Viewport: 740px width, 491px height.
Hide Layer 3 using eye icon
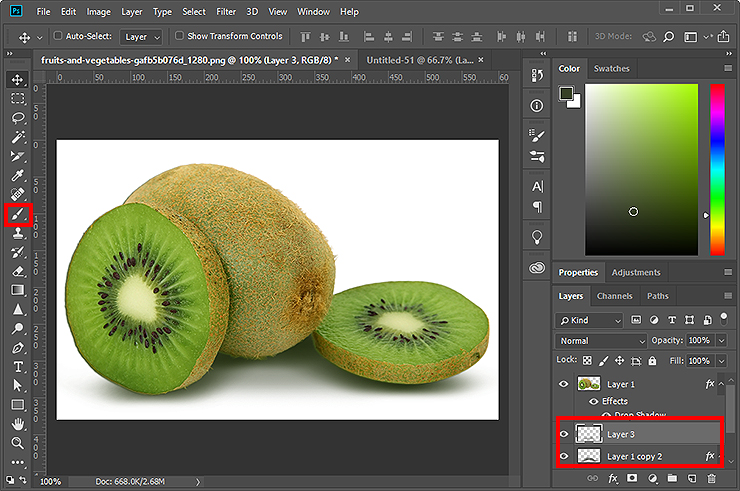pos(564,434)
